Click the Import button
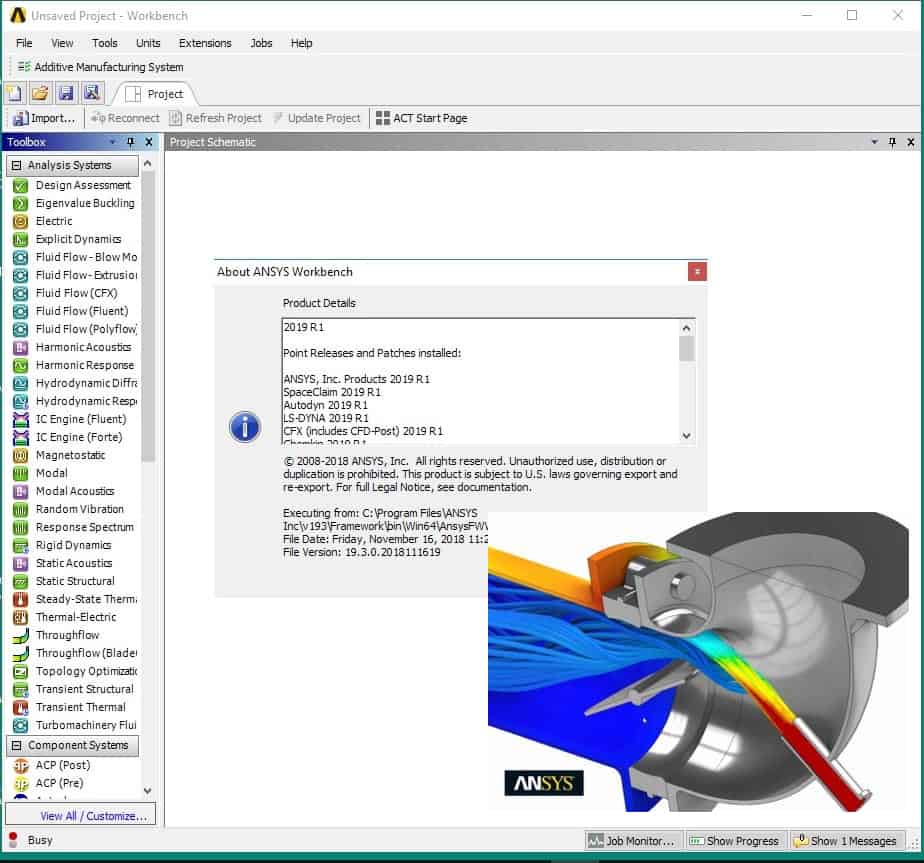This screenshot has width=924, height=863. (x=44, y=118)
